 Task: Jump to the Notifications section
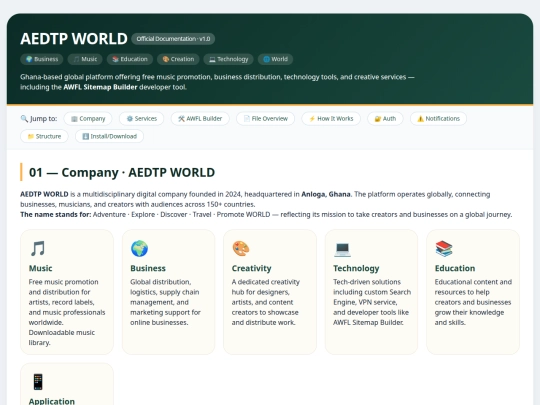point(438,118)
